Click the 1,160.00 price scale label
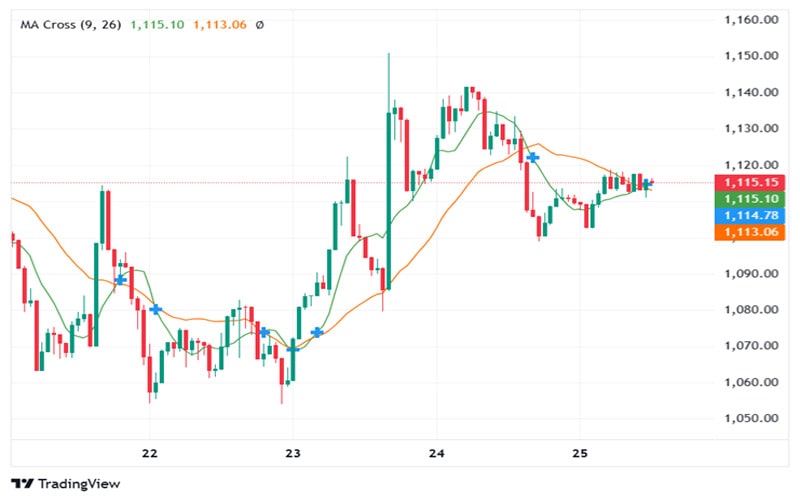This screenshot has width=800, height=500. point(751,20)
